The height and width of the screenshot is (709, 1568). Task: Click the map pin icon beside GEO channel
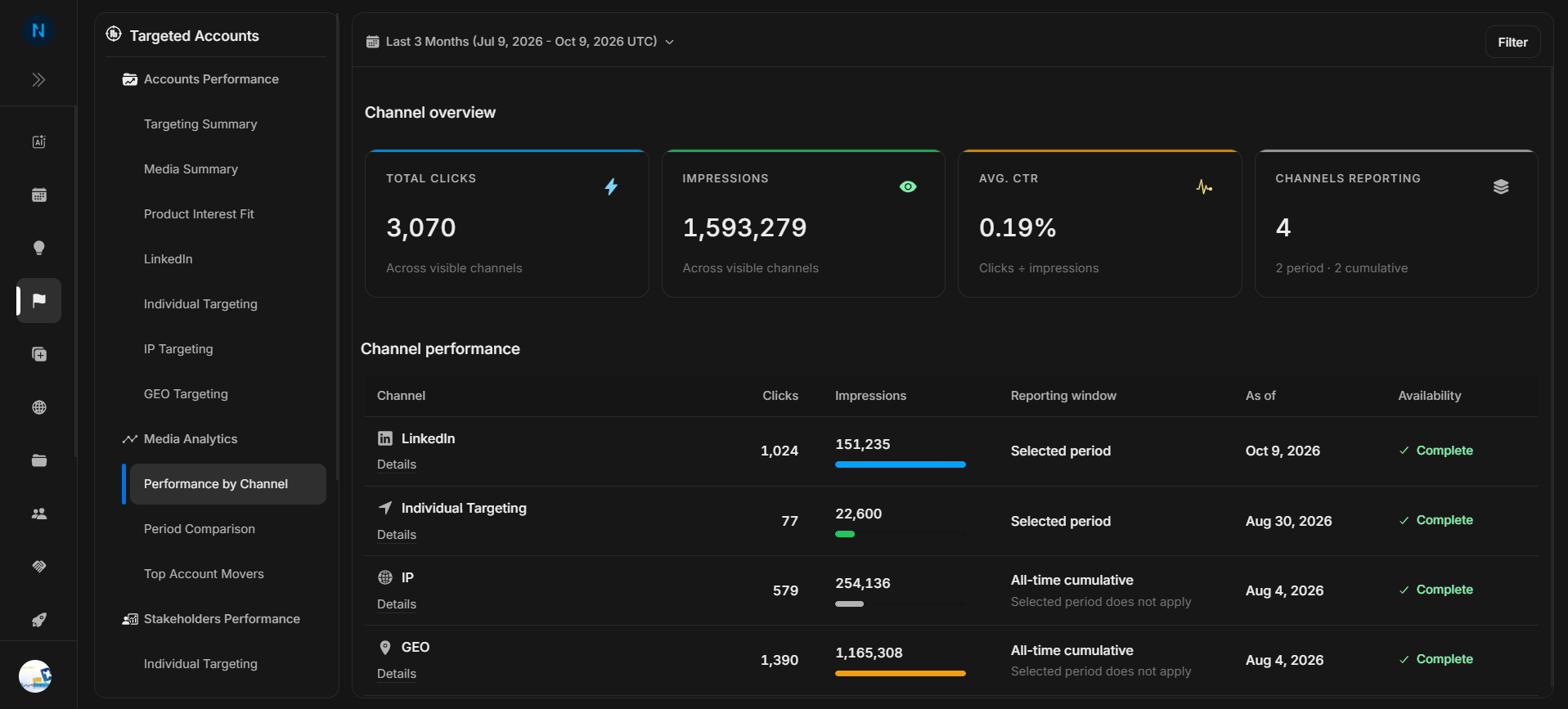[385, 648]
